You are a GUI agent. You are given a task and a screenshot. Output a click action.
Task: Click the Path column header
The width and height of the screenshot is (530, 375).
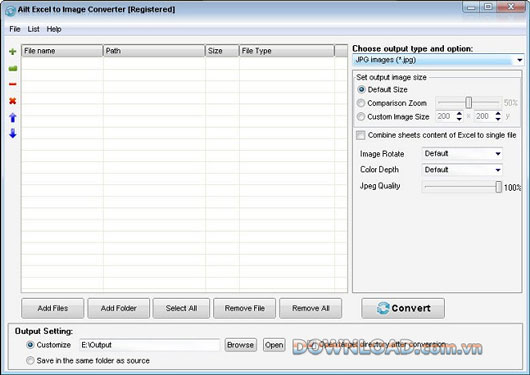click(154, 51)
